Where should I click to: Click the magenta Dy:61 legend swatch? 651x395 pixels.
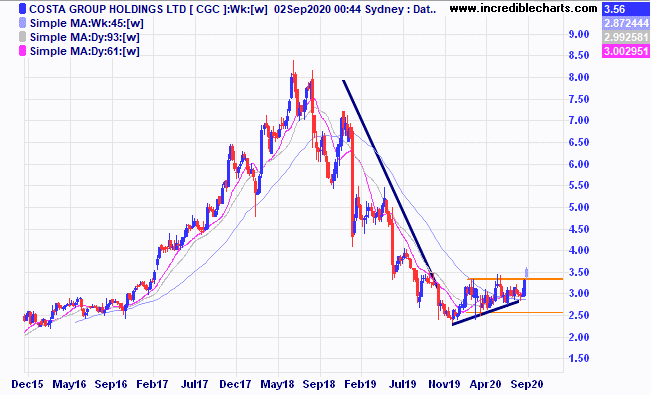coord(22,51)
